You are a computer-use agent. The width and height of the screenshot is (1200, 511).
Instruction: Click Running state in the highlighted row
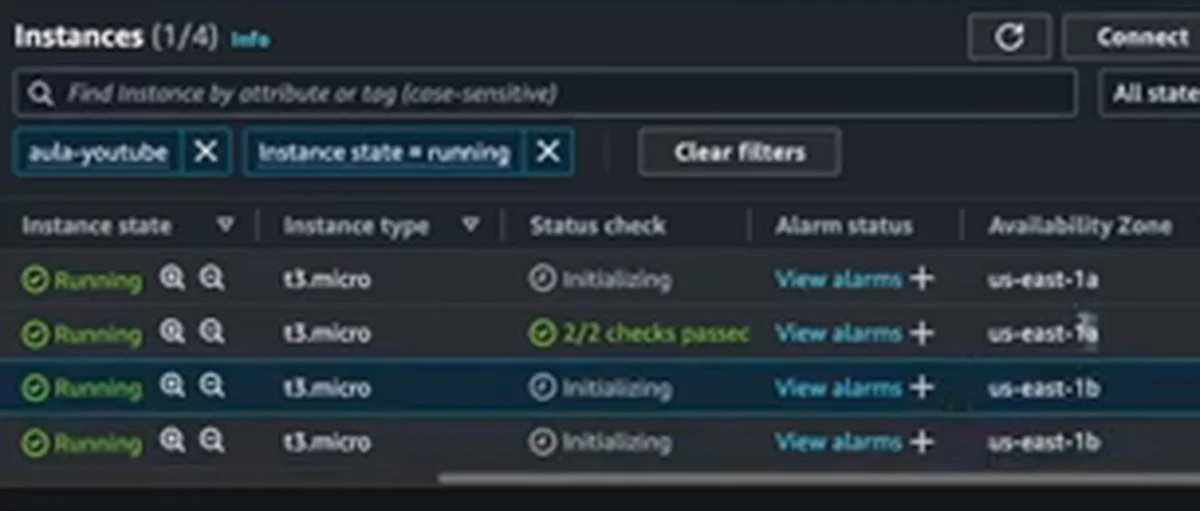coord(82,388)
